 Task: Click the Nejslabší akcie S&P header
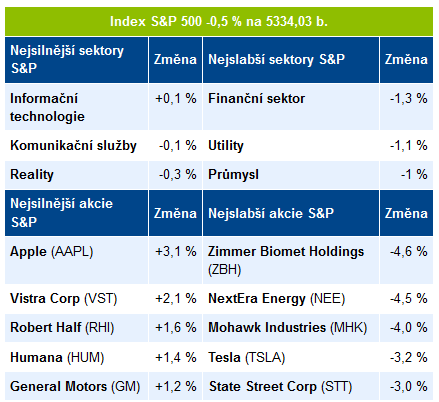click(291, 213)
